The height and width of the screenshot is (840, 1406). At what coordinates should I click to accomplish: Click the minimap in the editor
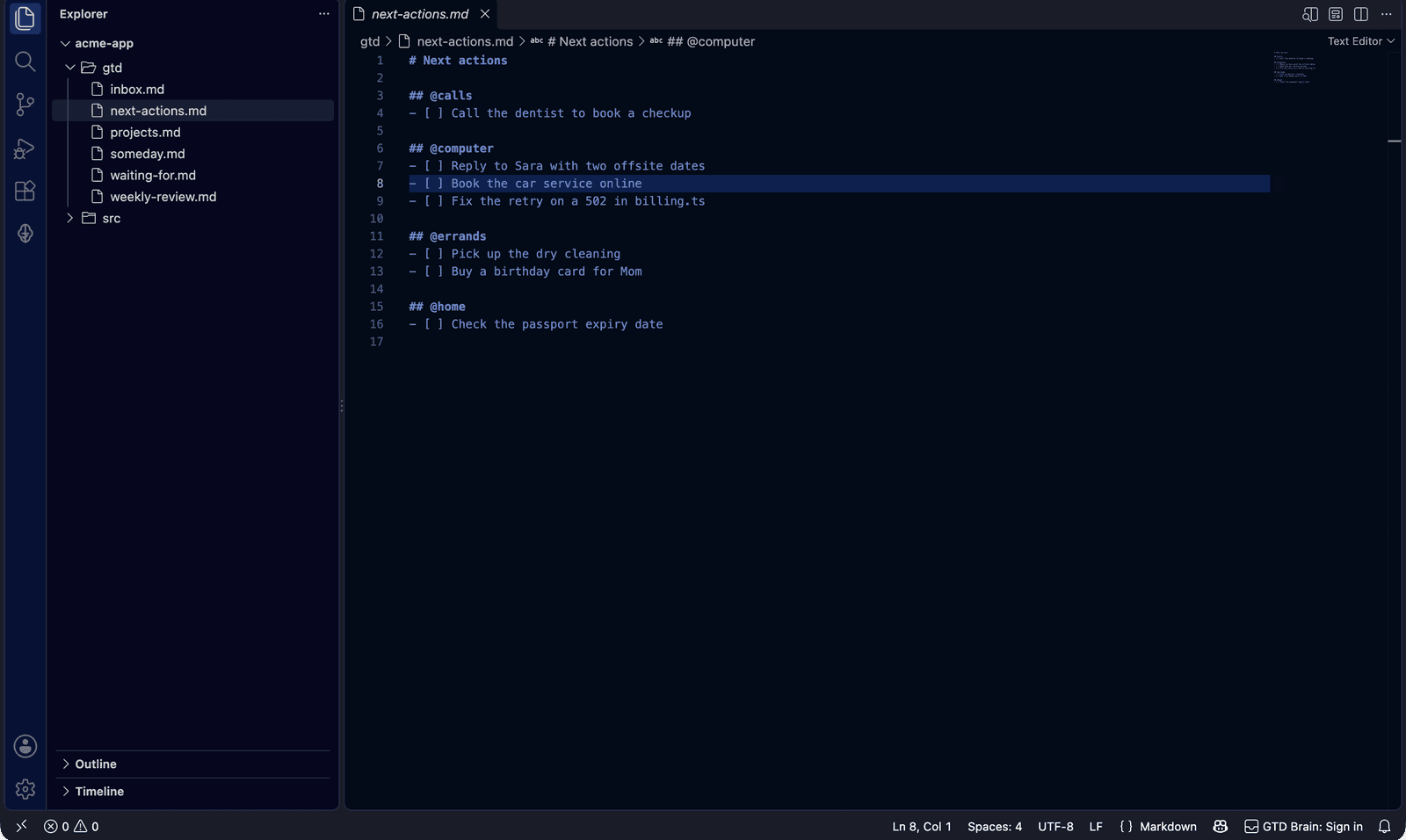[x=1294, y=67]
